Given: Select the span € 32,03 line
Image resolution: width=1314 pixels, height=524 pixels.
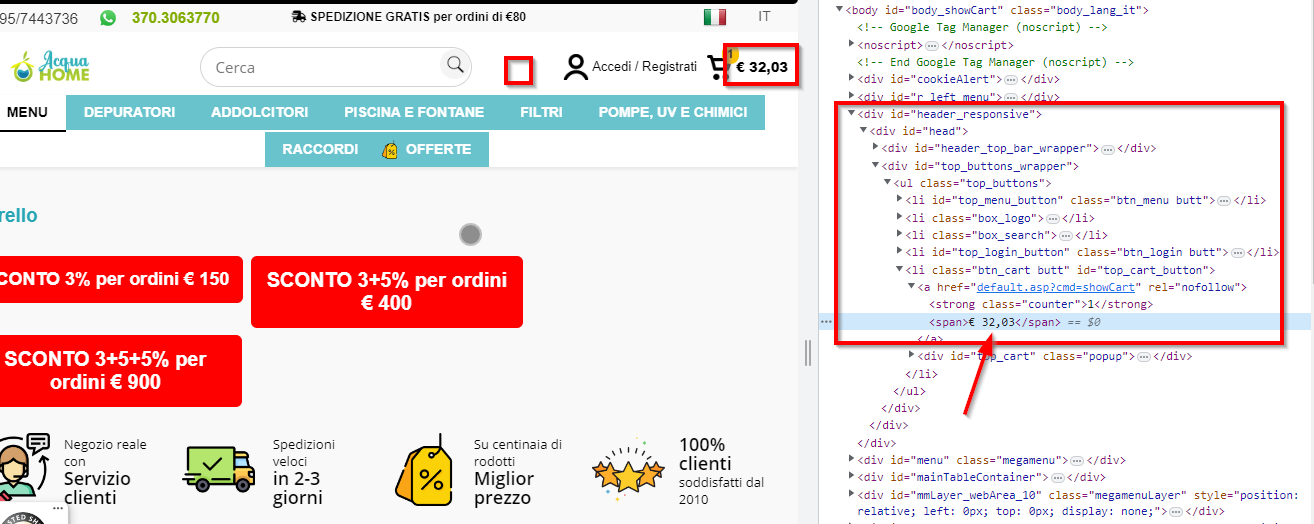Looking at the screenshot, I should click(x=1065, y=322).
